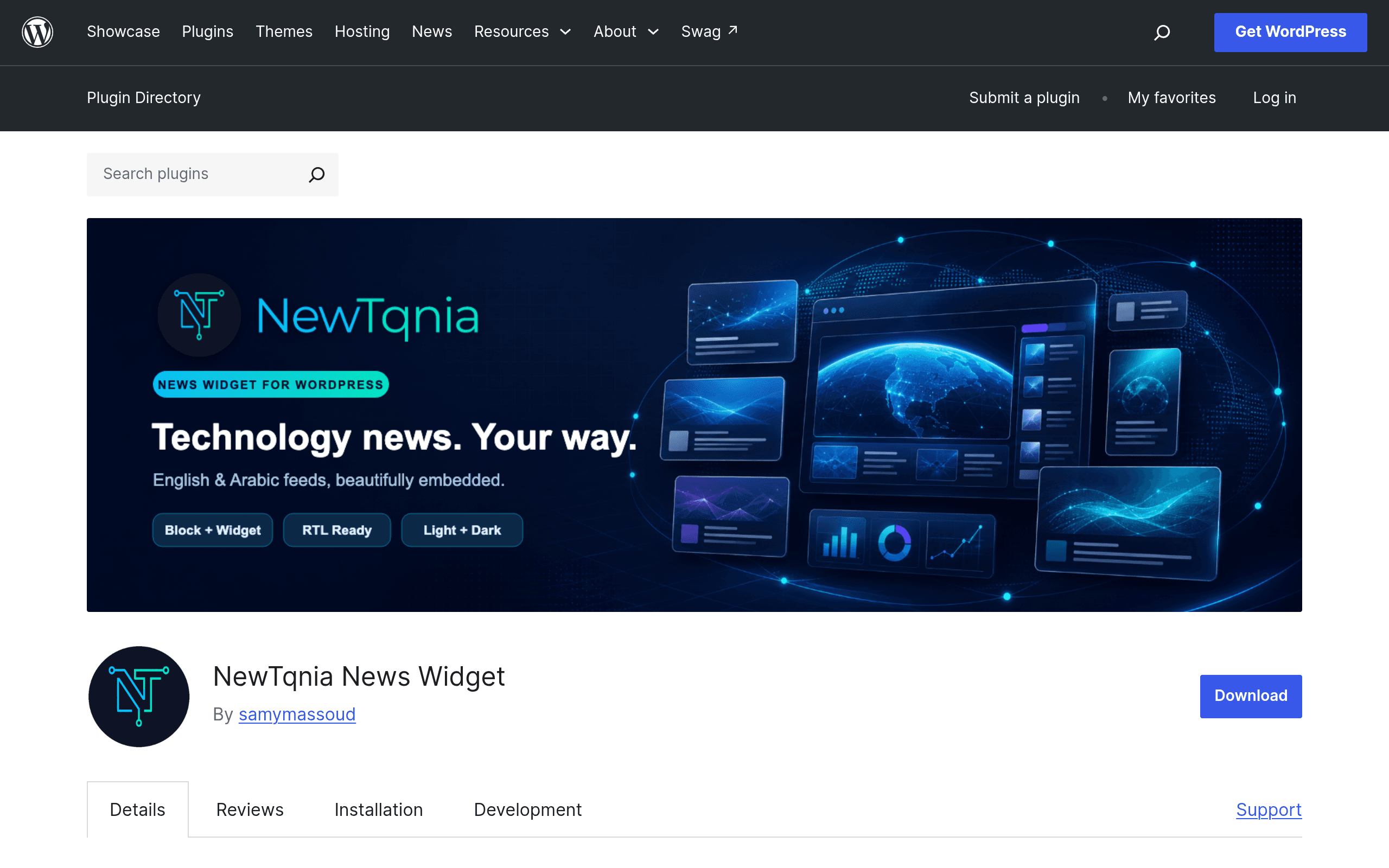The width and height of the screenshot is (1389, 868).
Task: Click the WordPress logo icon
Action: (x=37, y=32)
